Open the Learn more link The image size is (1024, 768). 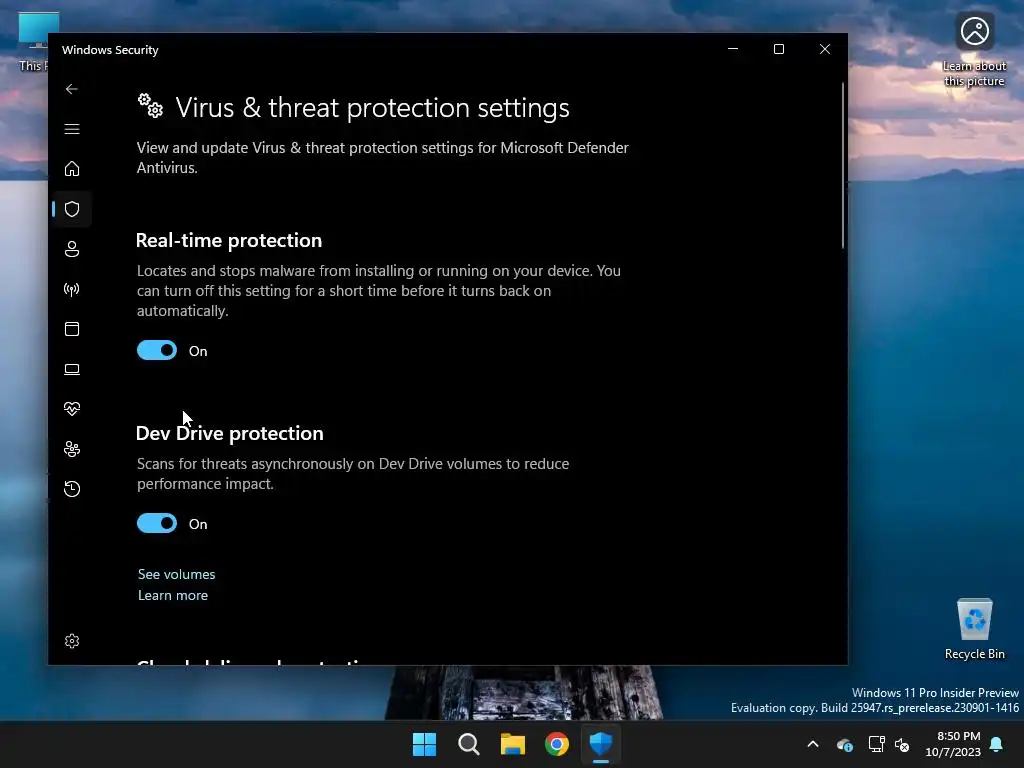173,596
